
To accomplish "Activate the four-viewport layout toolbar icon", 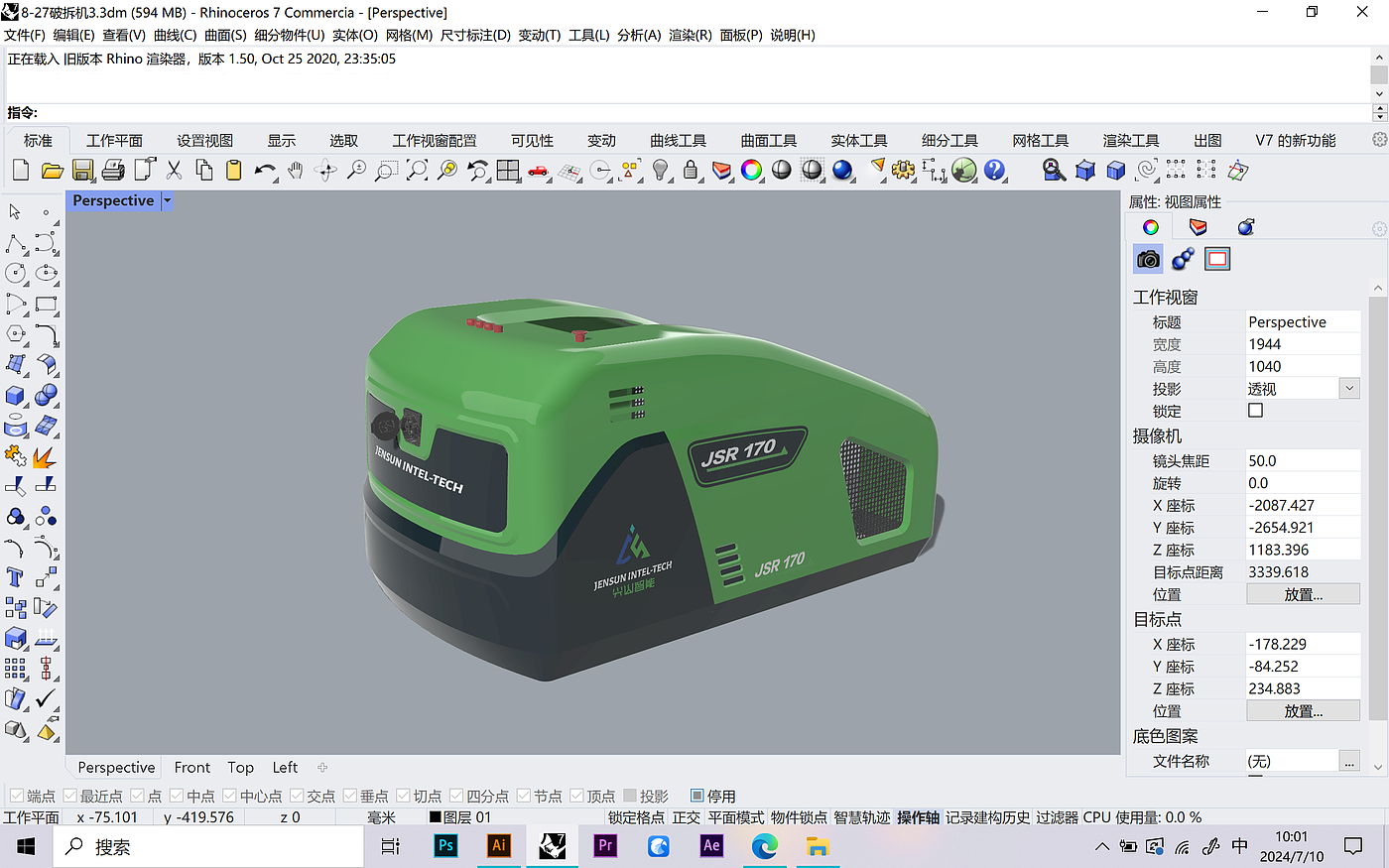I will pos(507,171).
